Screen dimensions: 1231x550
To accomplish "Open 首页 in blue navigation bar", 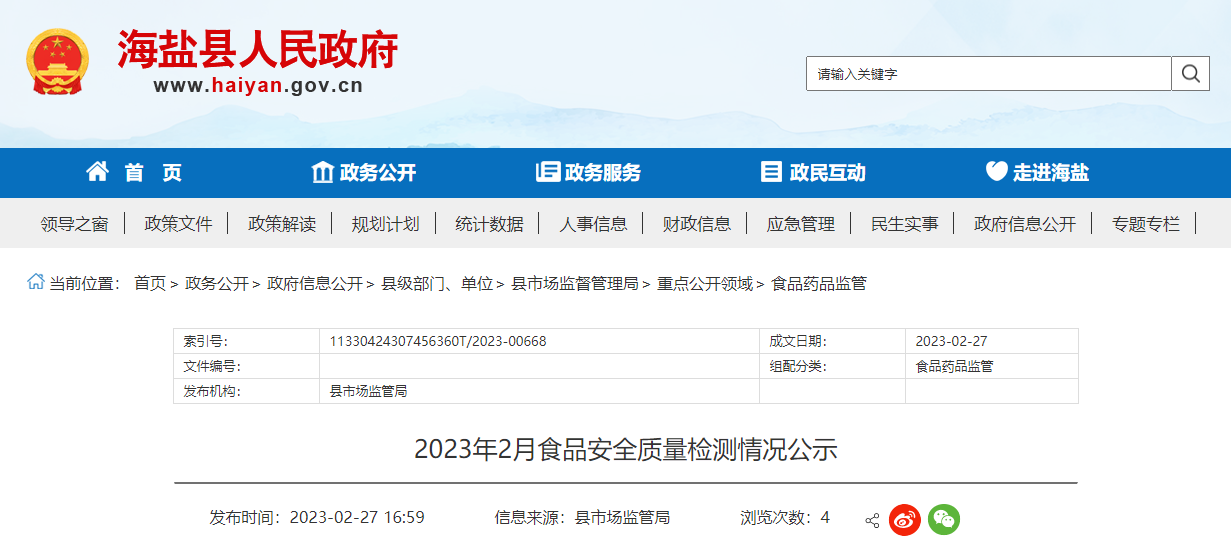I will pyautogui.click(x=134, y=173).
